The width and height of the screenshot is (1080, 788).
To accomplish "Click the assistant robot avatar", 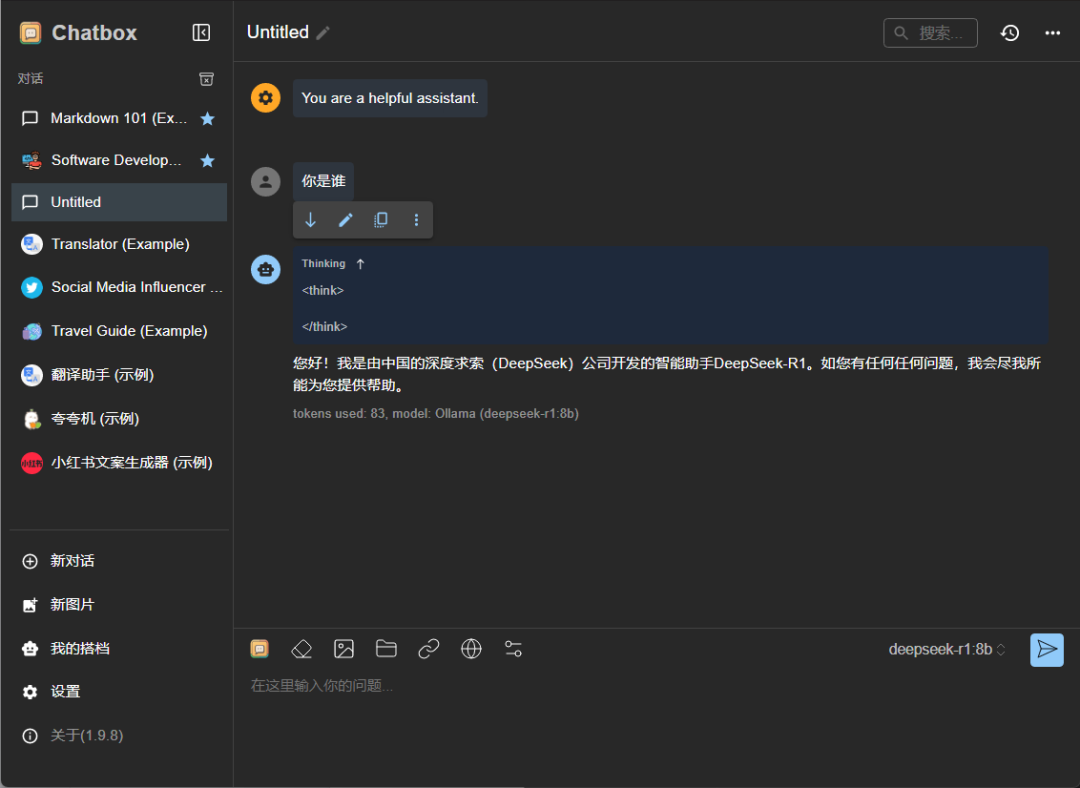I will [x=266, y=269].
